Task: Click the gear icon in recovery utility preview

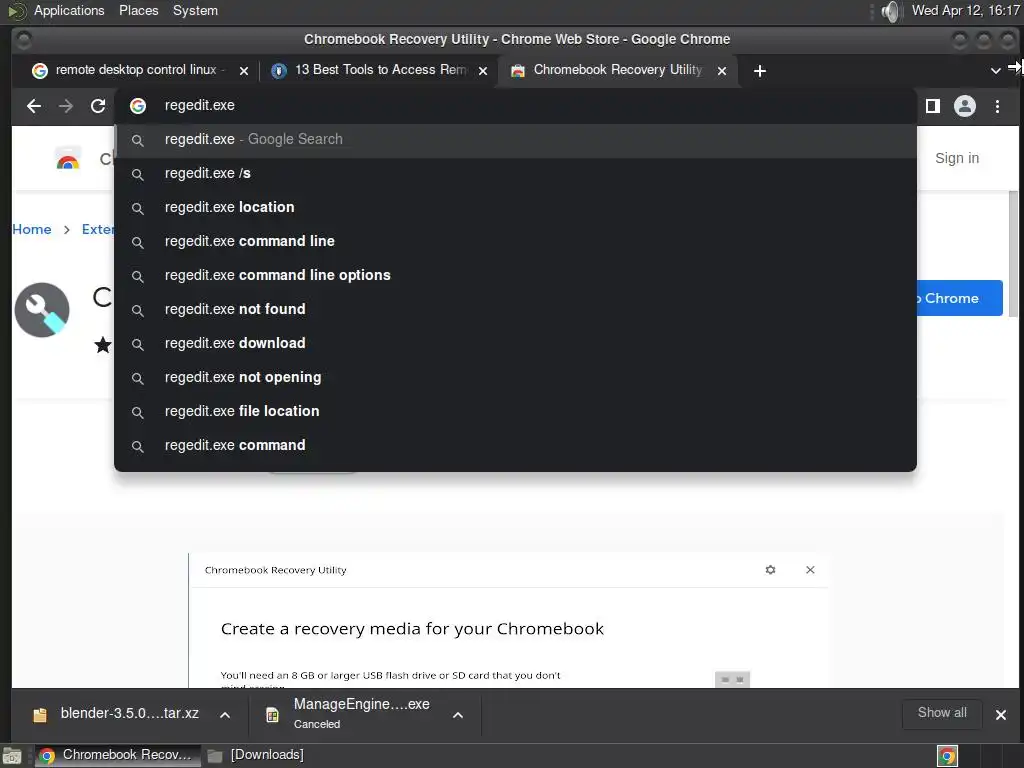Action: click(771, 569)
